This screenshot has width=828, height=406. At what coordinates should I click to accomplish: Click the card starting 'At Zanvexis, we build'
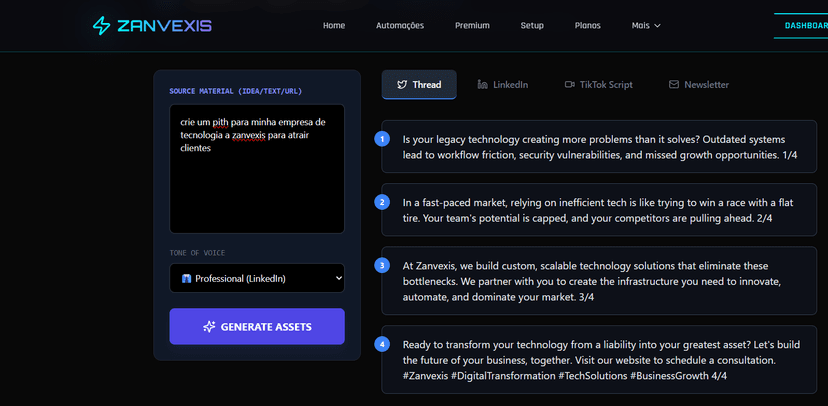(x=599, y=281)
